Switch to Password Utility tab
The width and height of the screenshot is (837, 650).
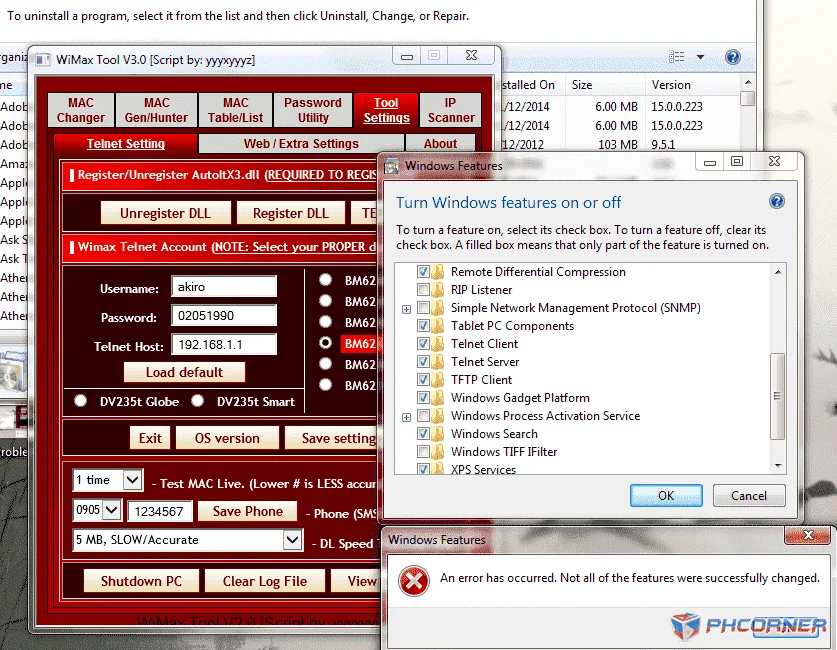[x=313, y=110]
